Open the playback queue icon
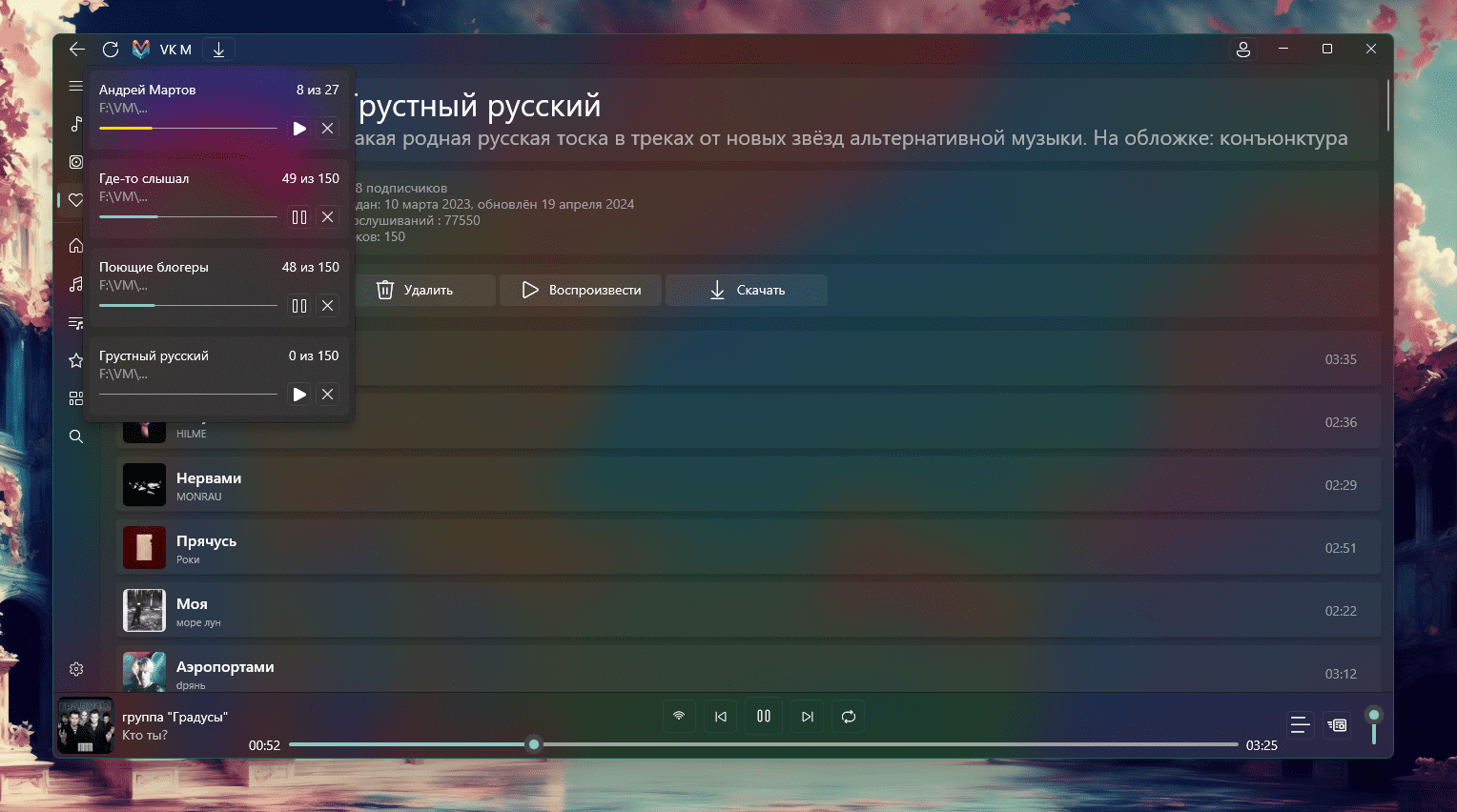1457x812 pixels. coord(1338,725)
